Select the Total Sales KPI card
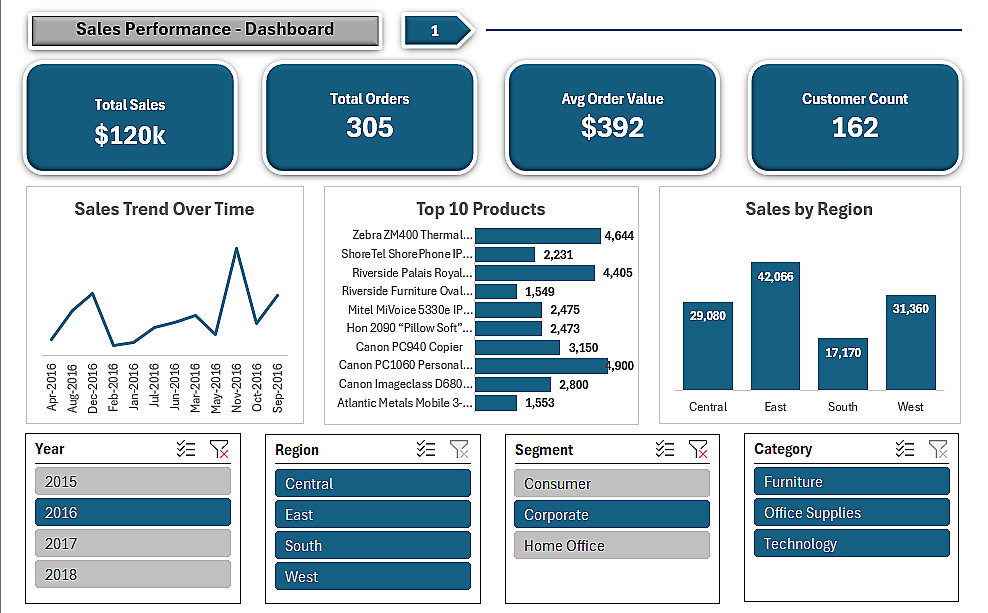Image resolution: width=988 pixels, height=613 pixels. 130,118
